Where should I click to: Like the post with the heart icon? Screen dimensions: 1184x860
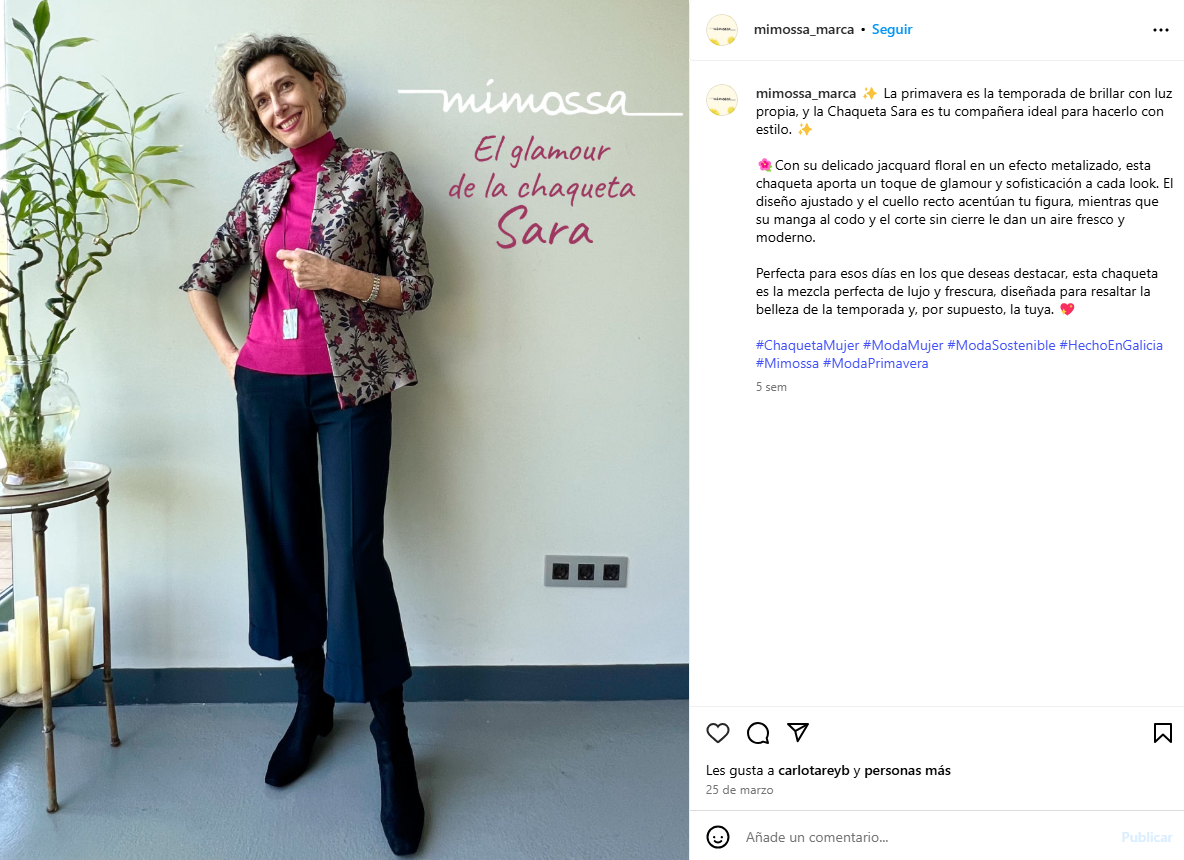click(717, 732)
